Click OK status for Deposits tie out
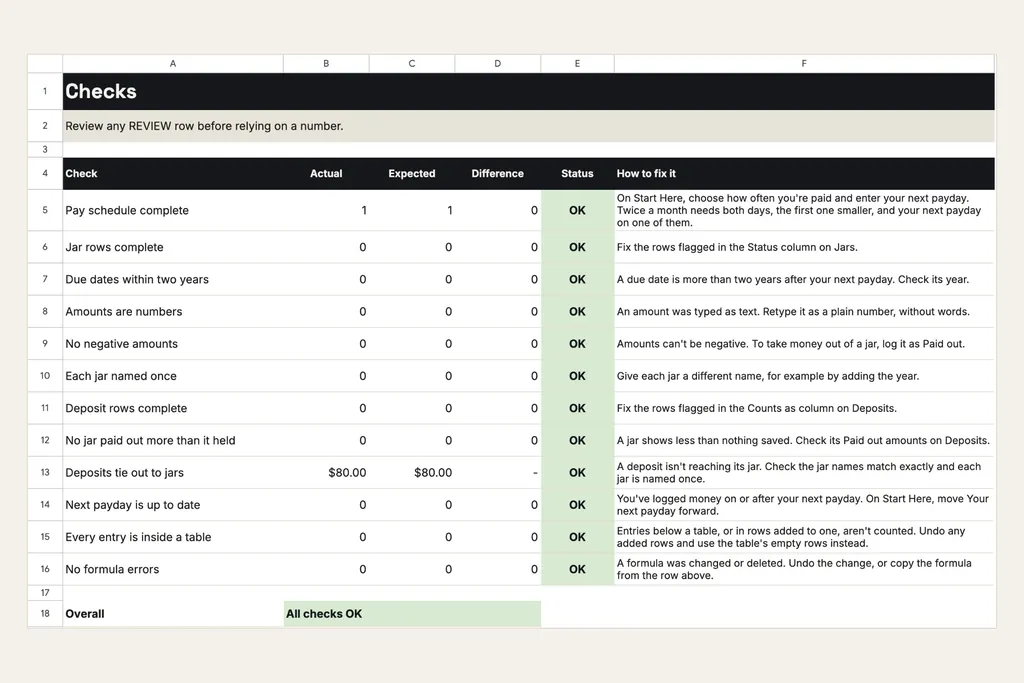 click(577, 472)
